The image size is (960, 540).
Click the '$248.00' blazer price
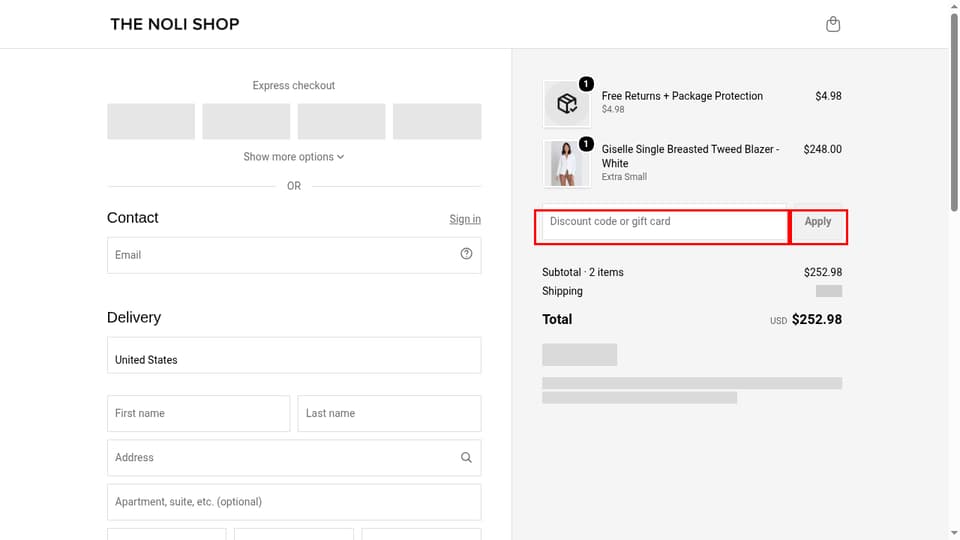tap(822, 149)
